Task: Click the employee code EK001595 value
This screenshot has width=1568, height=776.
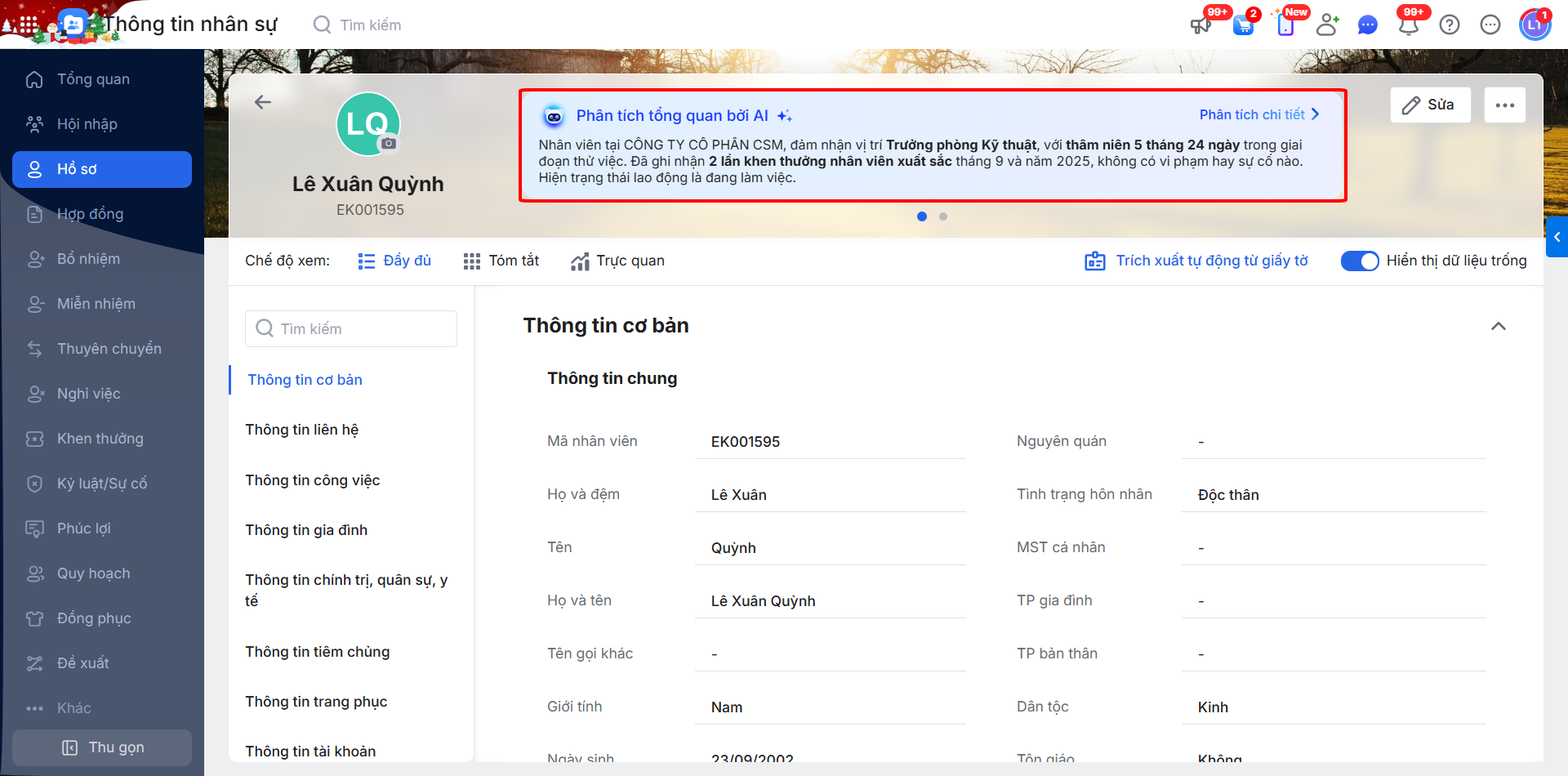Action: (x=746, y=442)
